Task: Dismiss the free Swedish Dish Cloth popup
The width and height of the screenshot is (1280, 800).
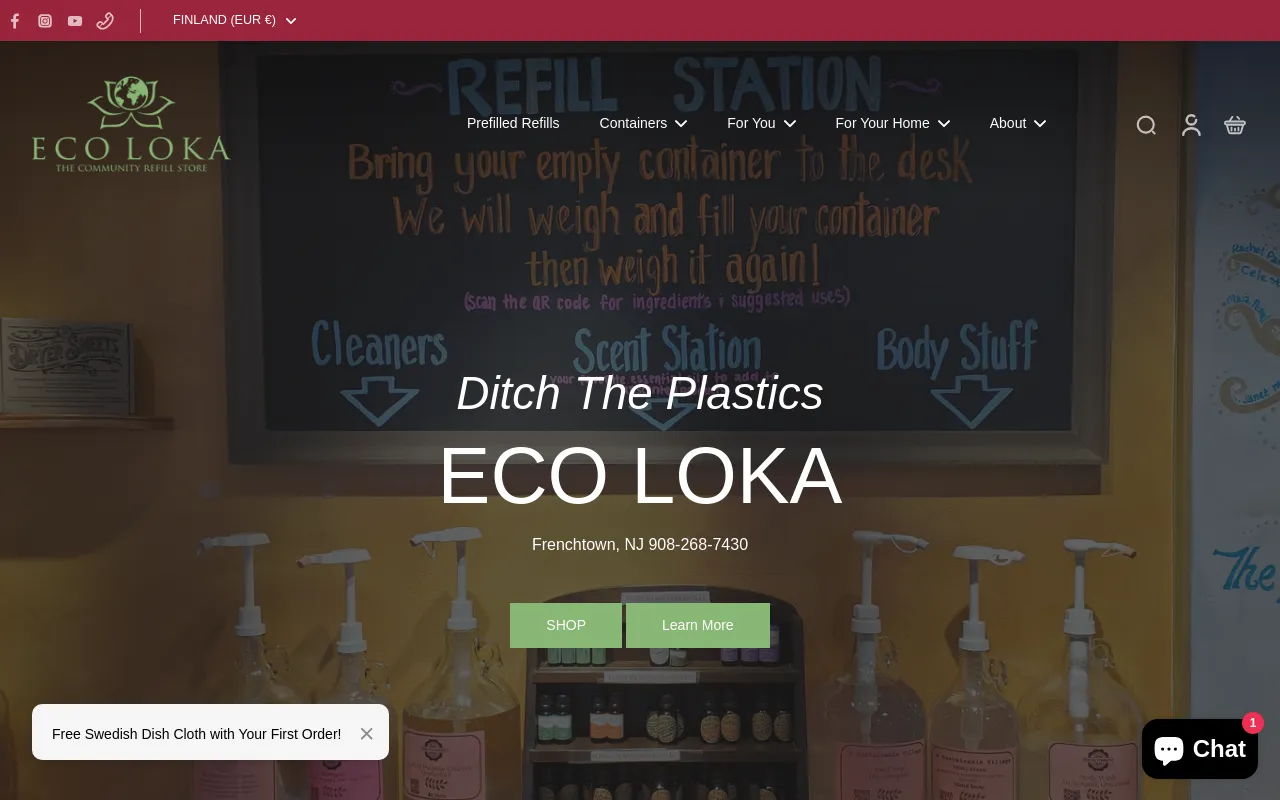Action: [367, 734]
